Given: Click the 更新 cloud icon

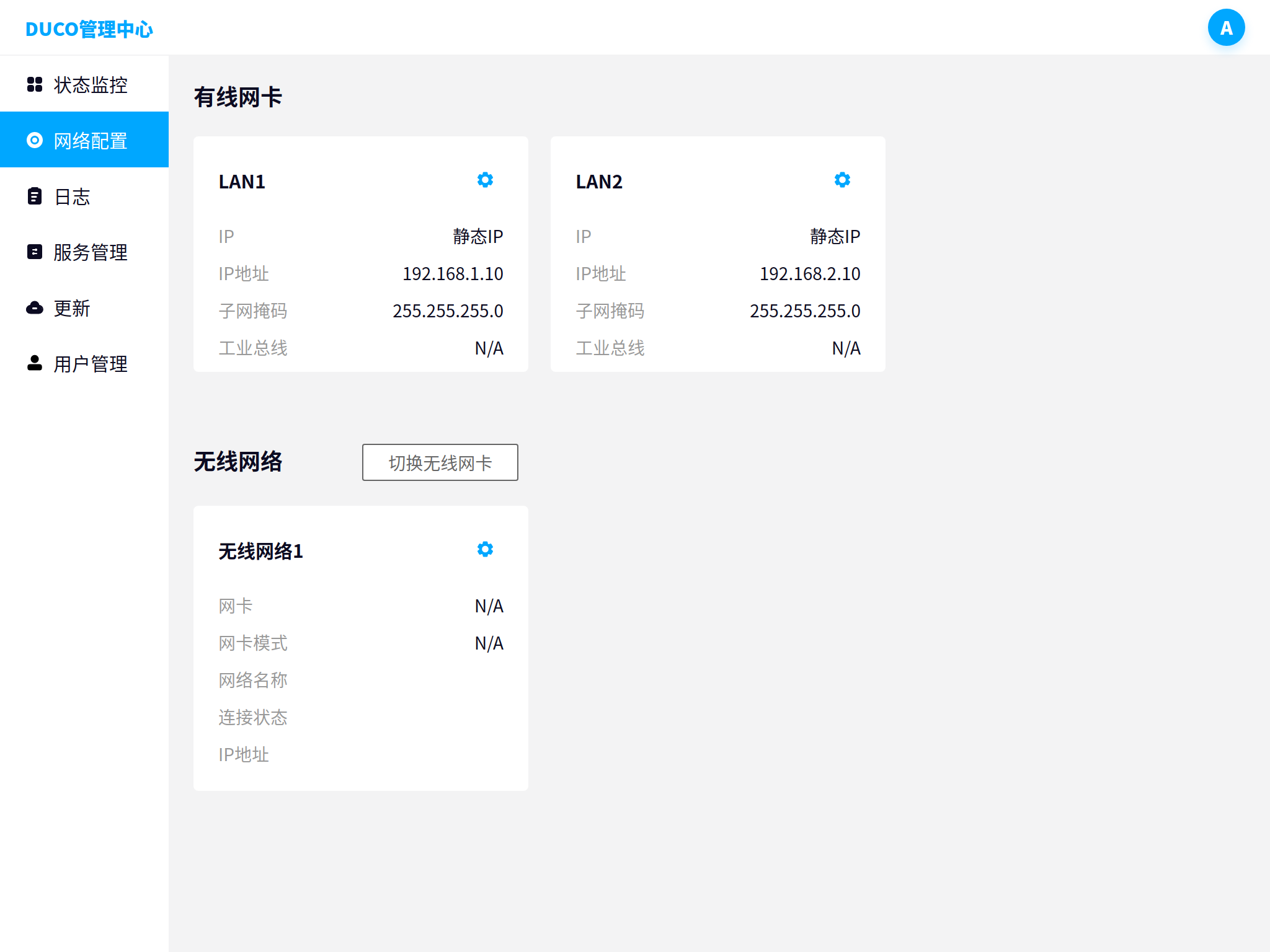Looking at the screenshot, I should (35, 307).
